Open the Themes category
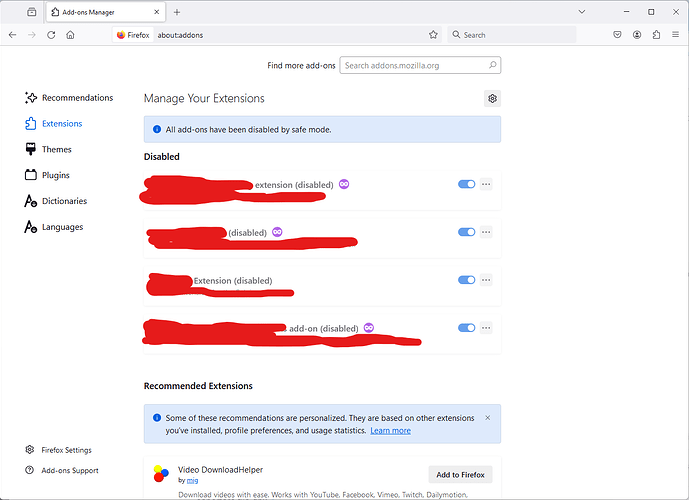Viewport: 689px width, 500px height. [x=48, y=149]
